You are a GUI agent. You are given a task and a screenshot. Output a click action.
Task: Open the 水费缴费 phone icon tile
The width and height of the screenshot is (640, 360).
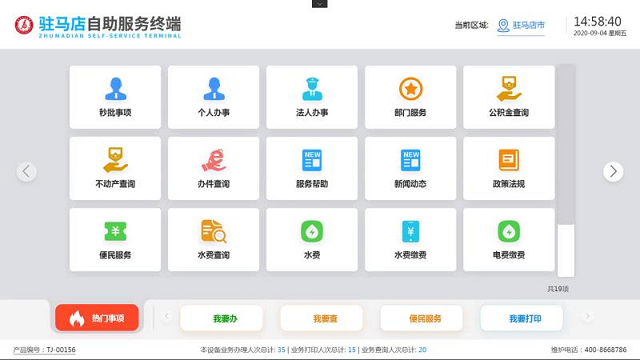click(x=411, y=240)
